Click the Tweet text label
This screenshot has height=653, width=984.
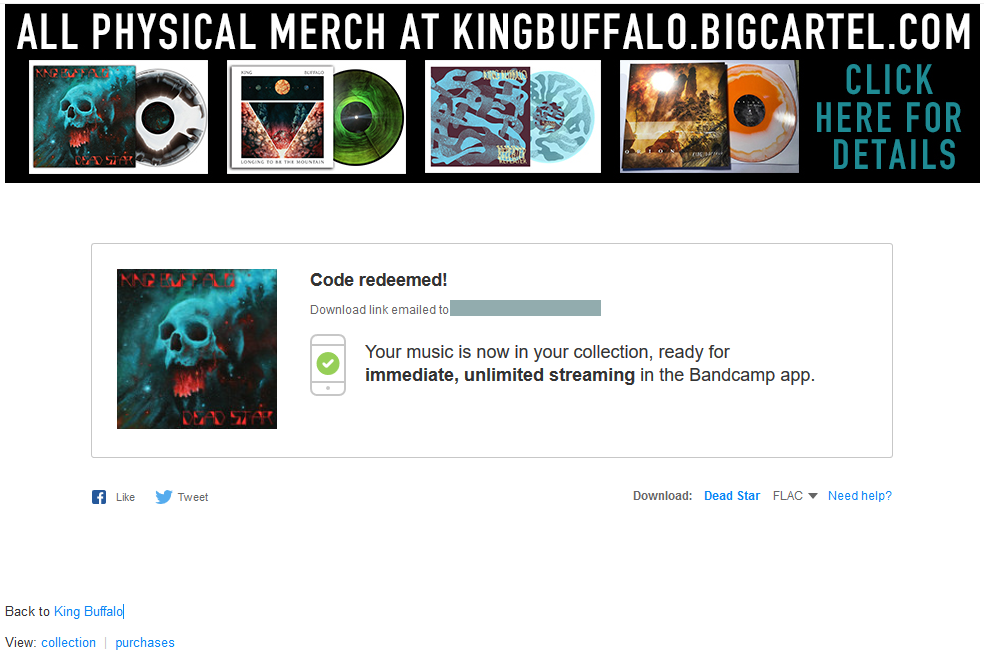[193, 497]
